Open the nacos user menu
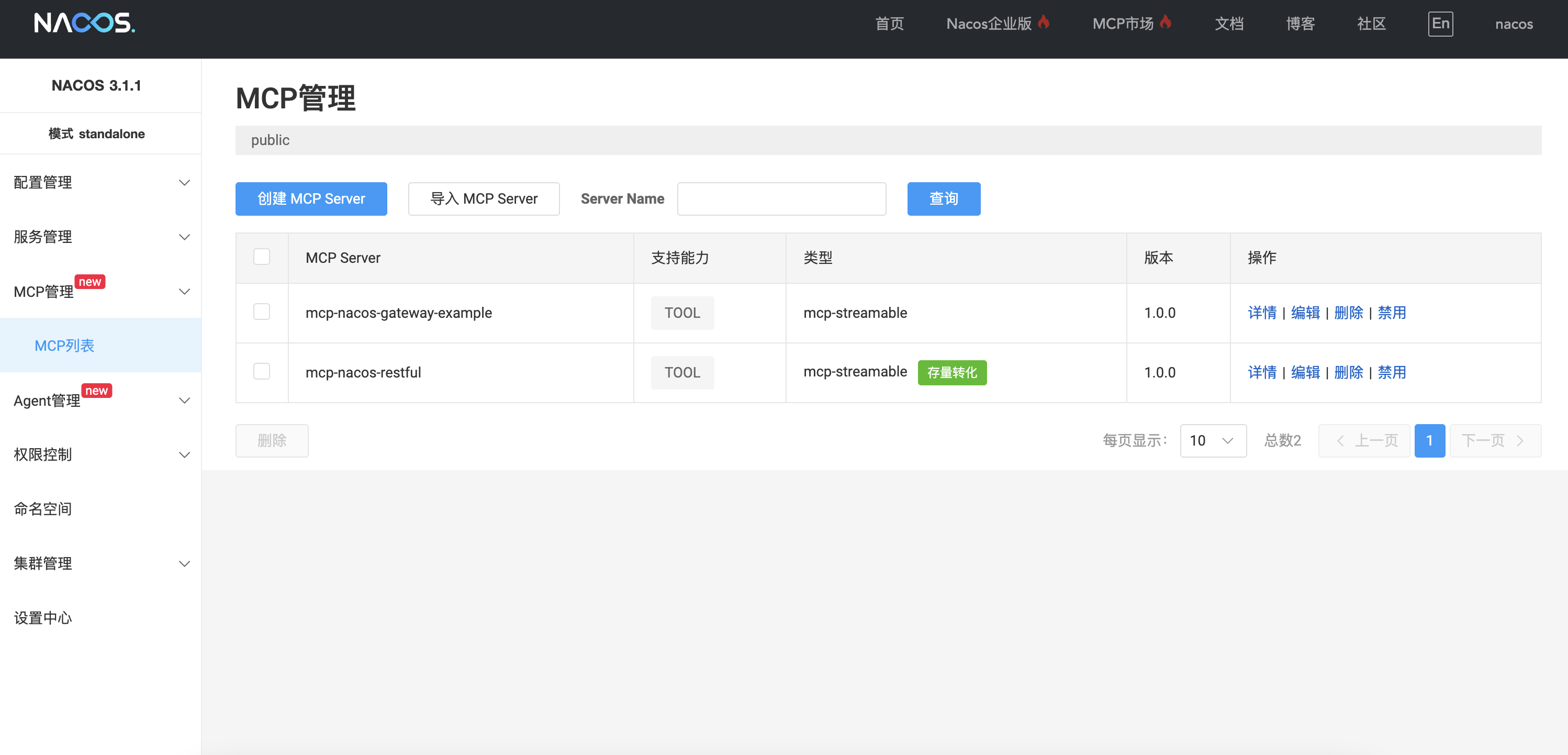 pyautogui.click(x=1514, y=24)
